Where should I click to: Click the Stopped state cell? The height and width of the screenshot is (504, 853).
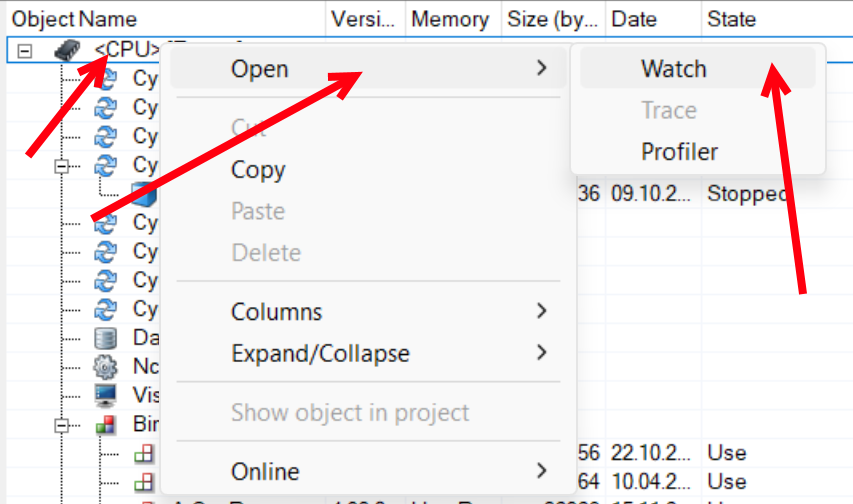click(x=747, y=193)
